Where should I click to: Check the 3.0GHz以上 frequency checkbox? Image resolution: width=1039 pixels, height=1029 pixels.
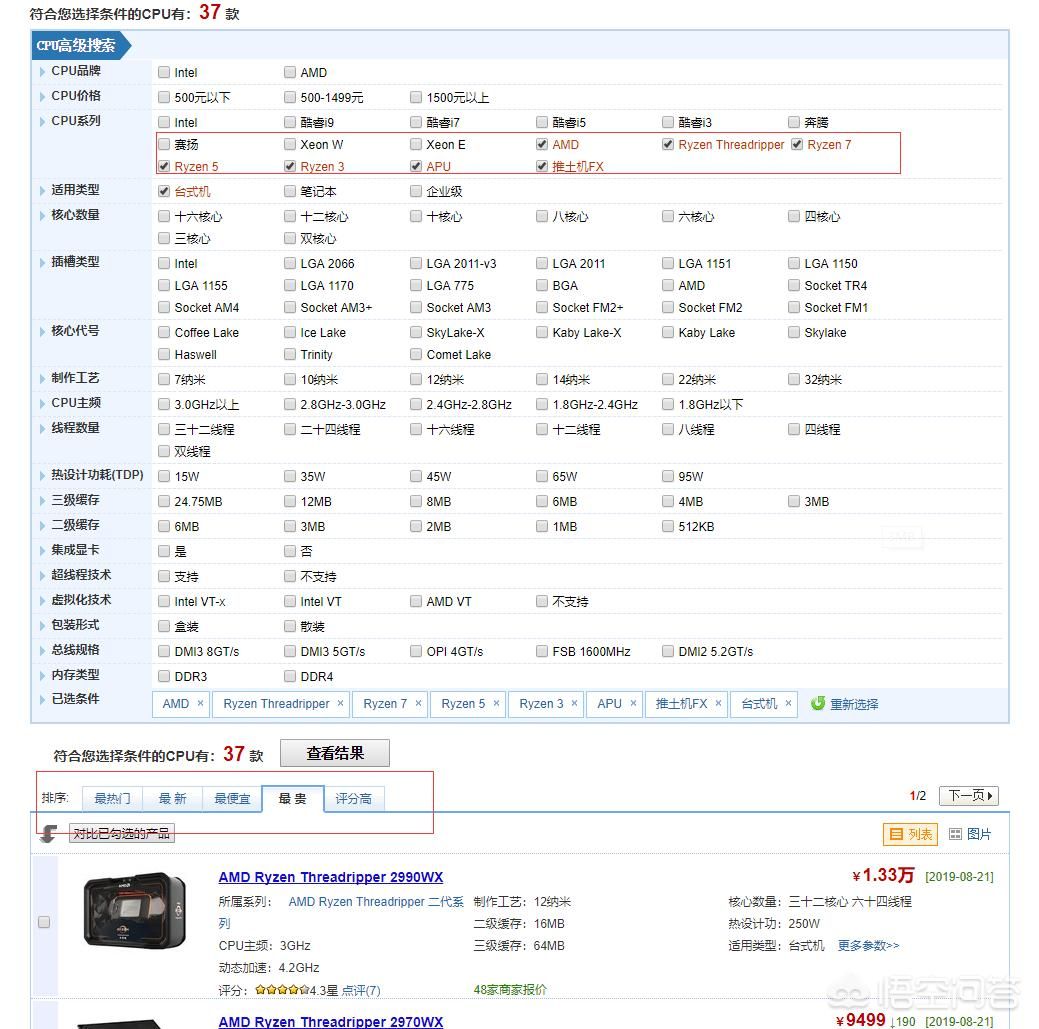(164, 404)
